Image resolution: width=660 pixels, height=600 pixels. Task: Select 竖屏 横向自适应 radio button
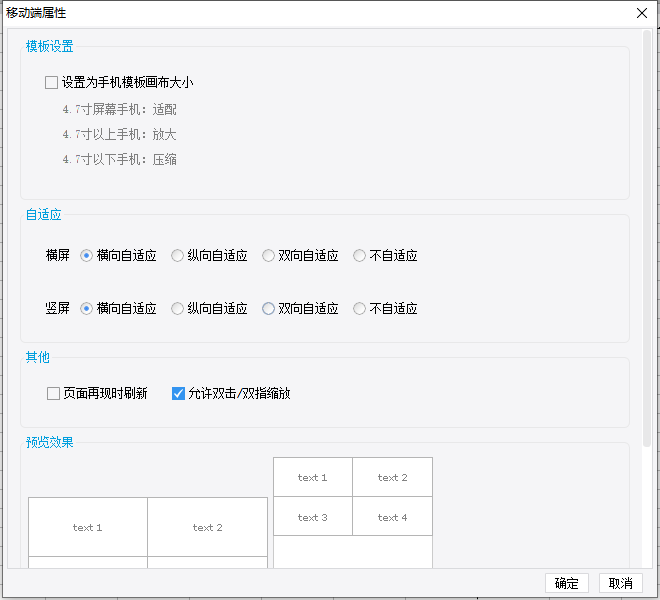coord(86,309)
